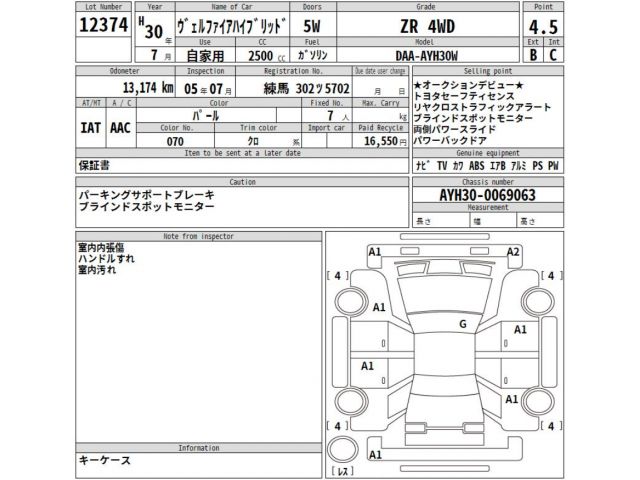Click the [レス] label under the diagram

click(343, 470)
